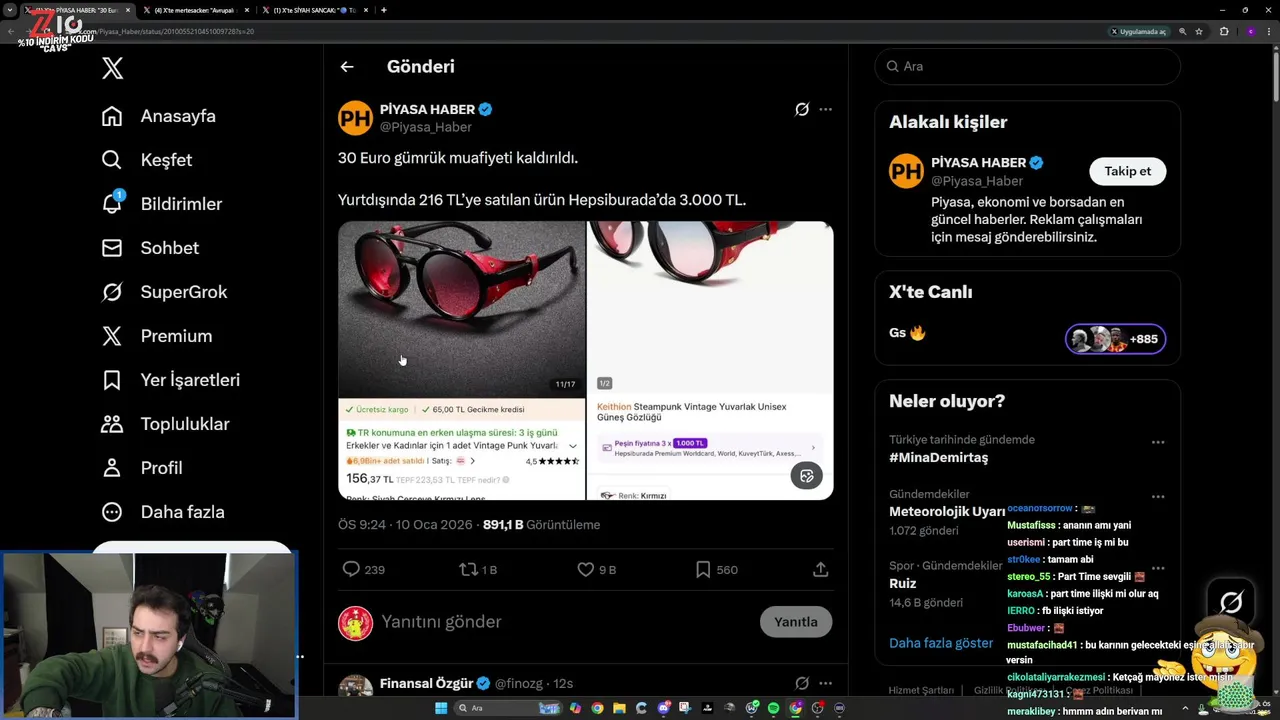This screenshot has width=1280, height=720.
Task: Switch to the SİYAH SANCAK browser tab
Action: (x=315, y=10)
